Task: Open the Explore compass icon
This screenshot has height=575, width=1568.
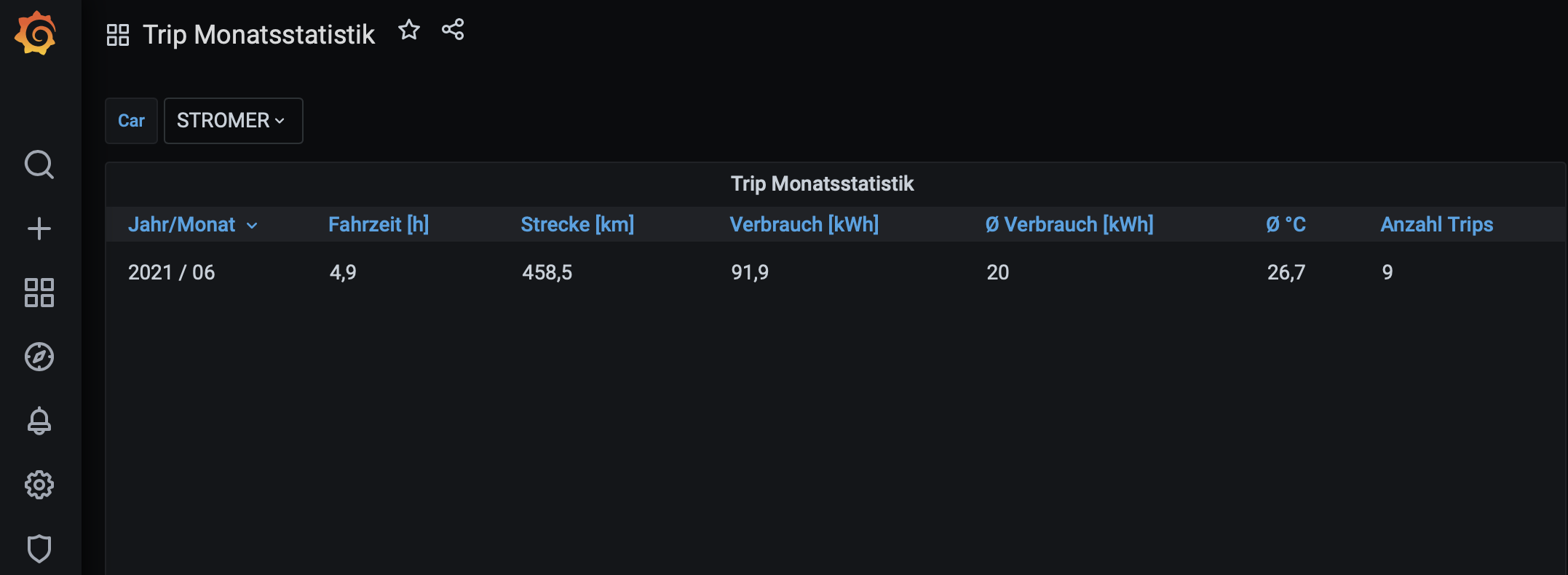Action: pos(39,357)
